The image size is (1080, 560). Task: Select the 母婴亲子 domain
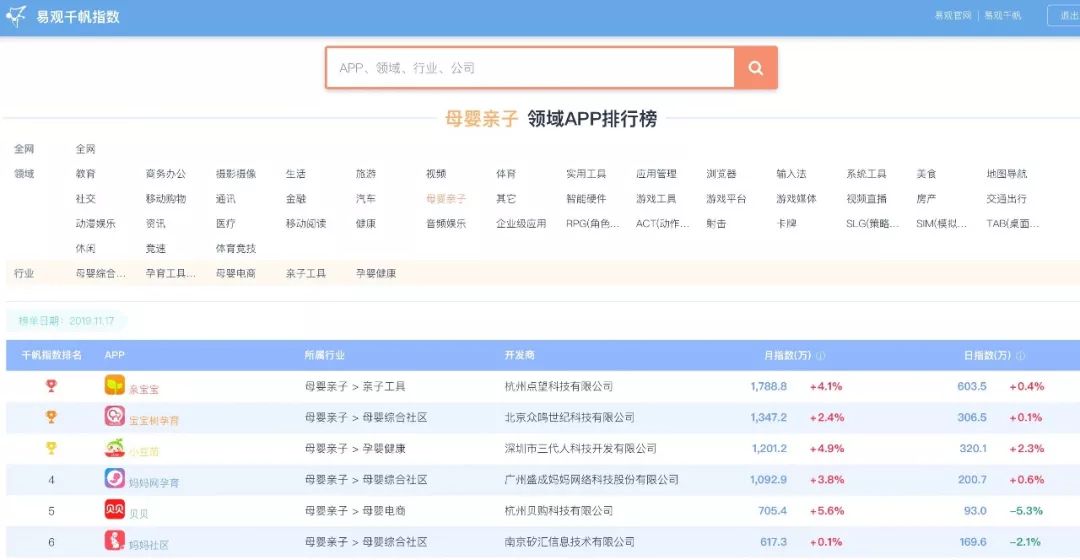click(446, 198)
